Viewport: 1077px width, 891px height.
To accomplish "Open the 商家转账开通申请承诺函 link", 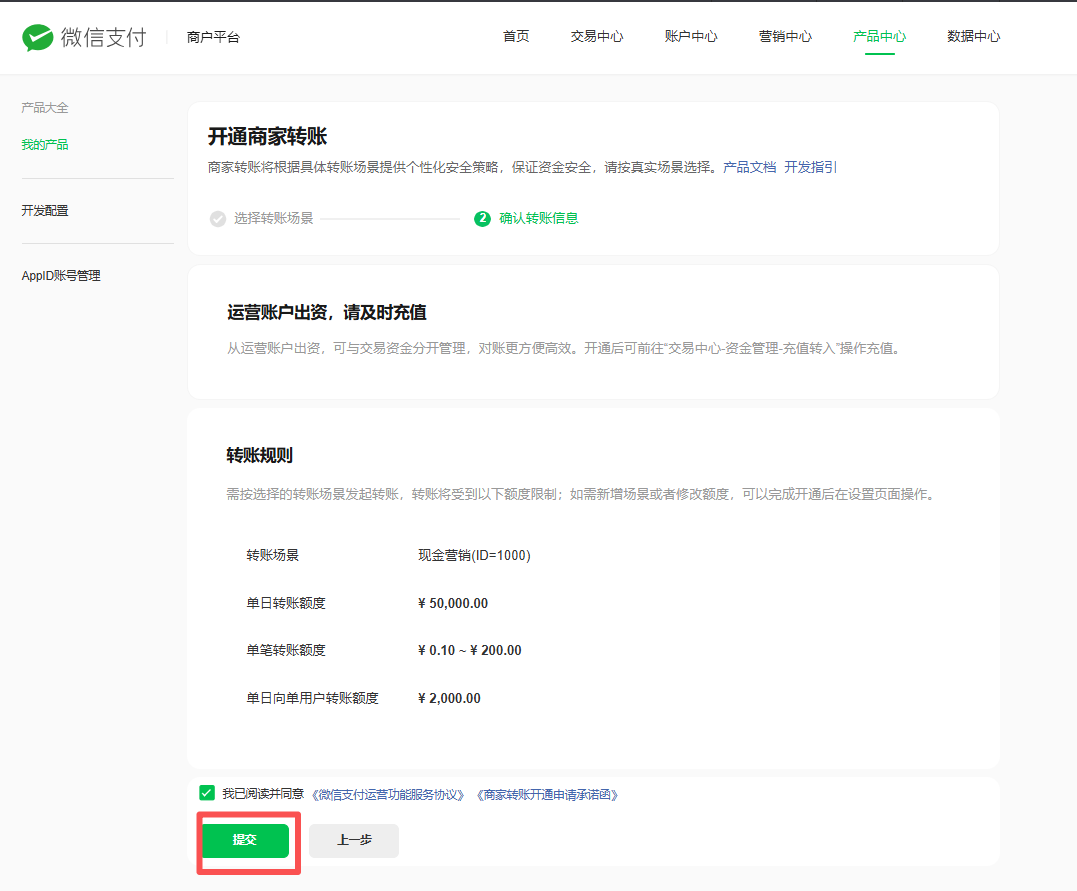I will click(x=547, y=795).
